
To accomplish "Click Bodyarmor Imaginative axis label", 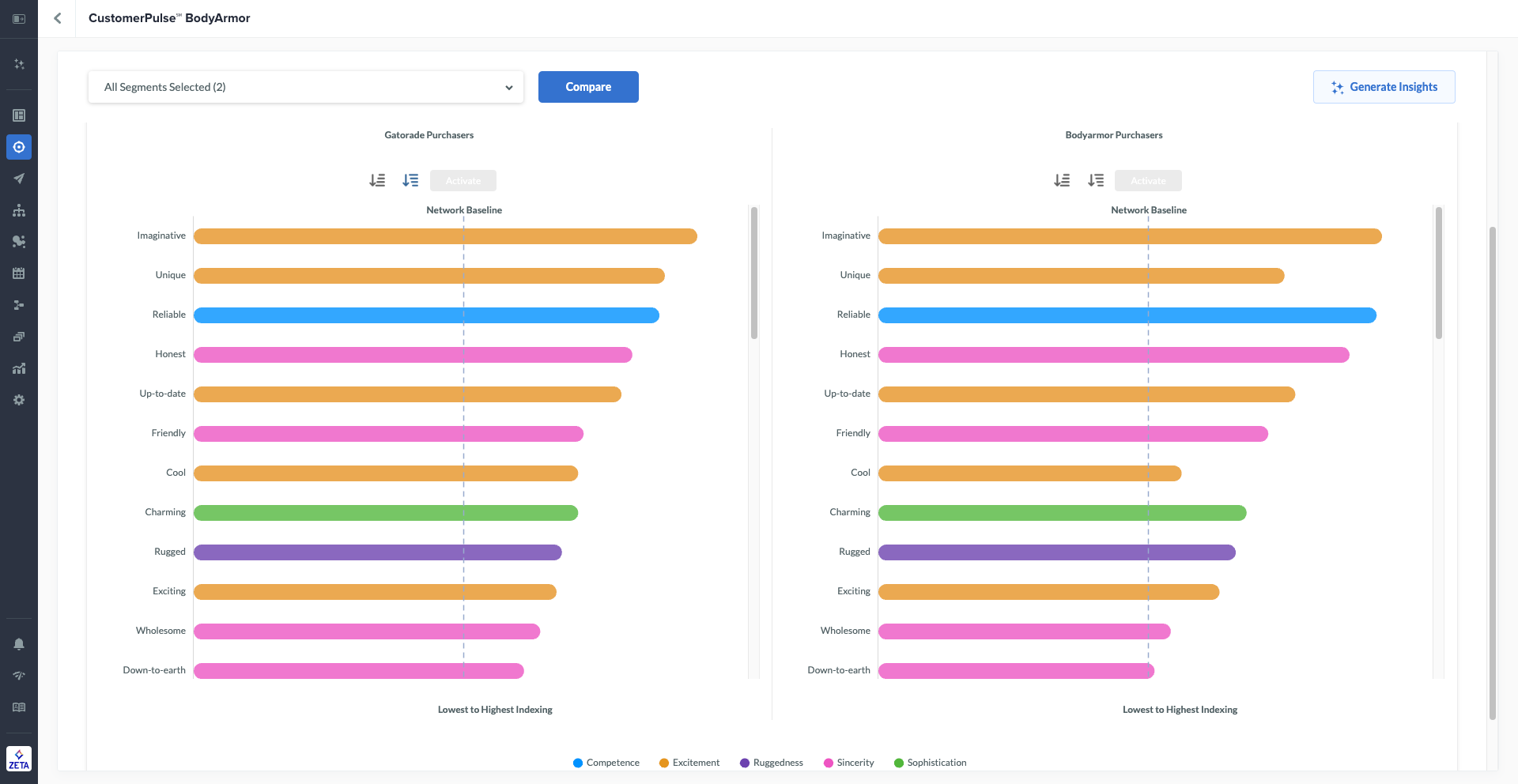I will point(846,236).
